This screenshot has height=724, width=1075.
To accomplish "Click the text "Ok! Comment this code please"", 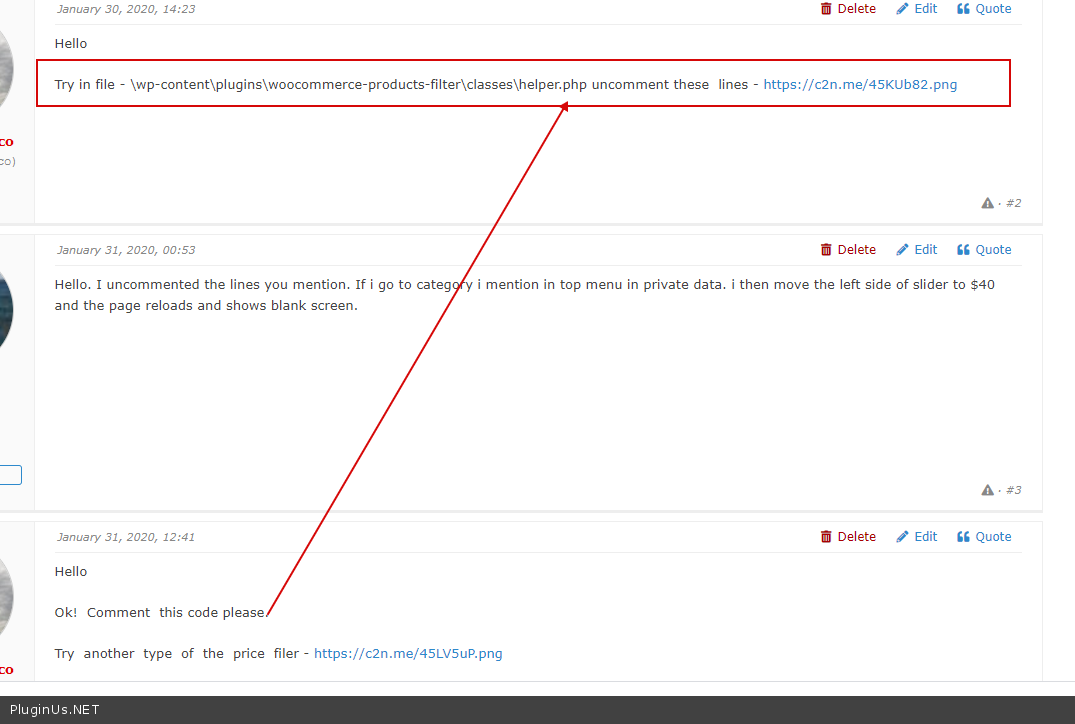I will 160,612.
